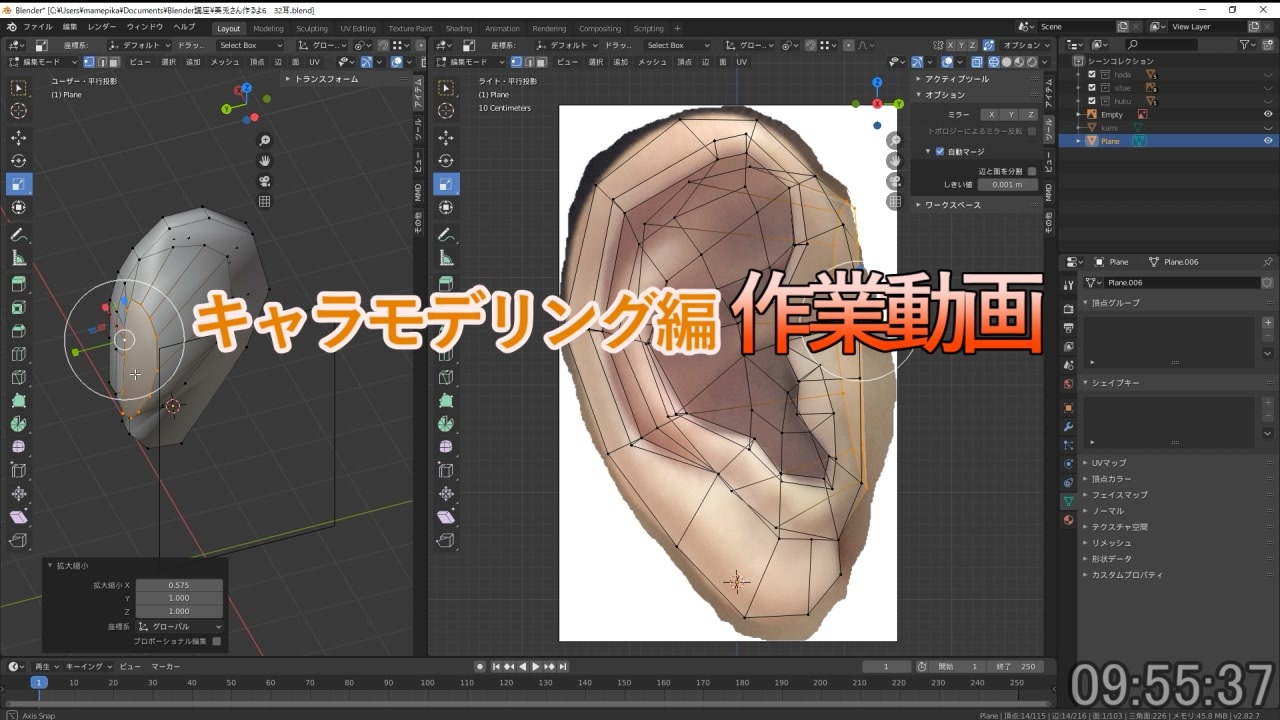Switch to the Sculpting workspace tab

312,29
